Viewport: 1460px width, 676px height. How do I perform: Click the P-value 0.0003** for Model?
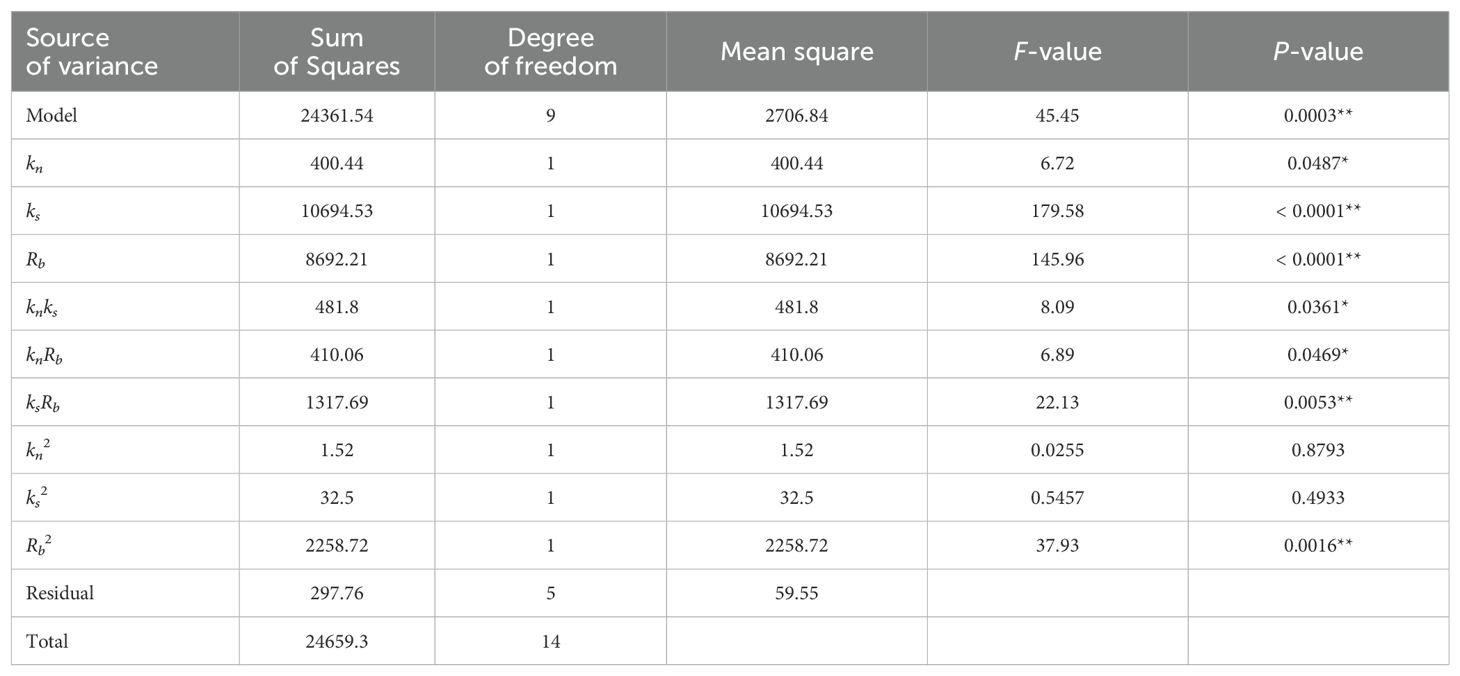[1318, 116]
